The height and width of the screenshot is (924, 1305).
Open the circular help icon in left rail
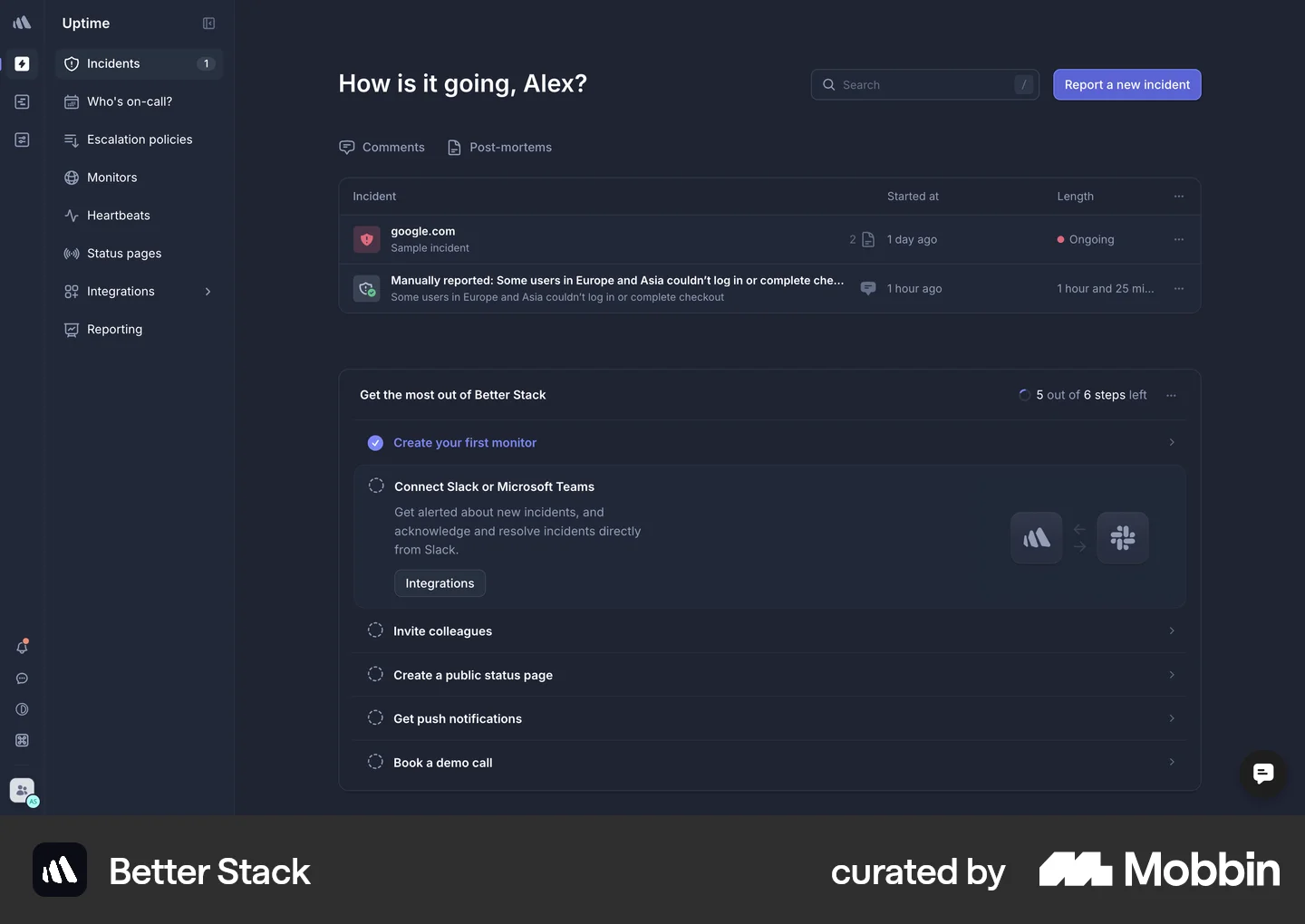pos(22,709)
